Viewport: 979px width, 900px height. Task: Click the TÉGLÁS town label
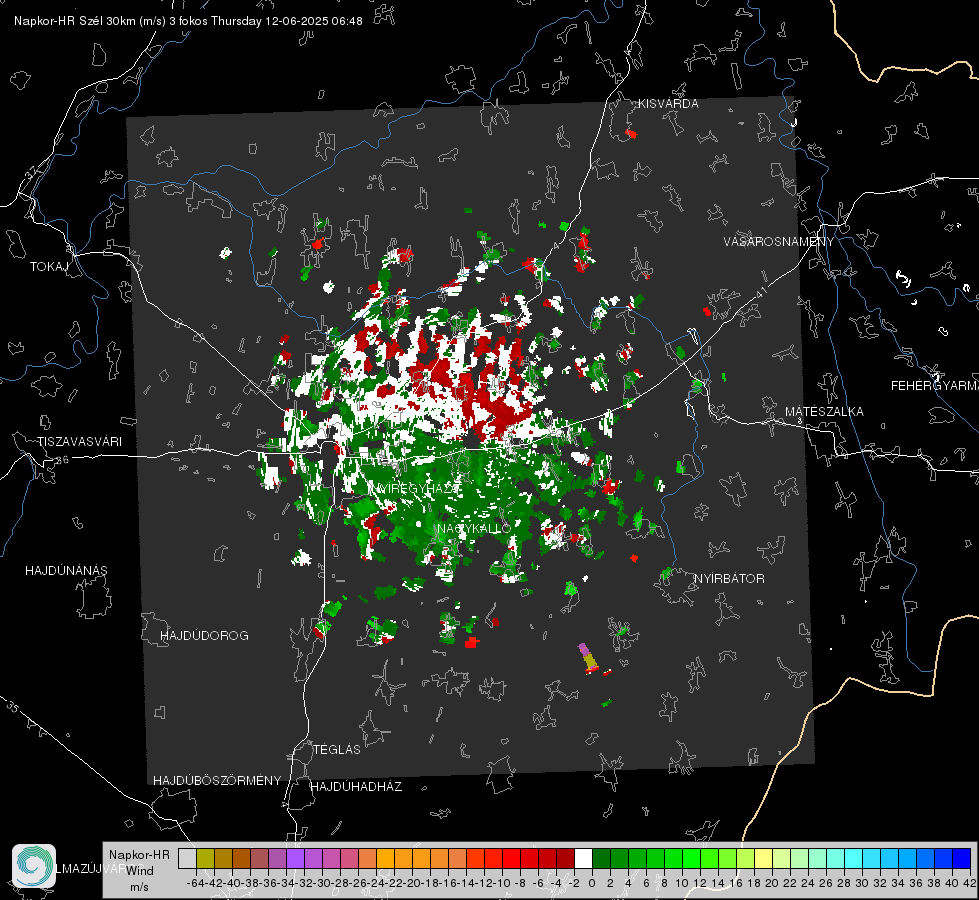(337, 749)
